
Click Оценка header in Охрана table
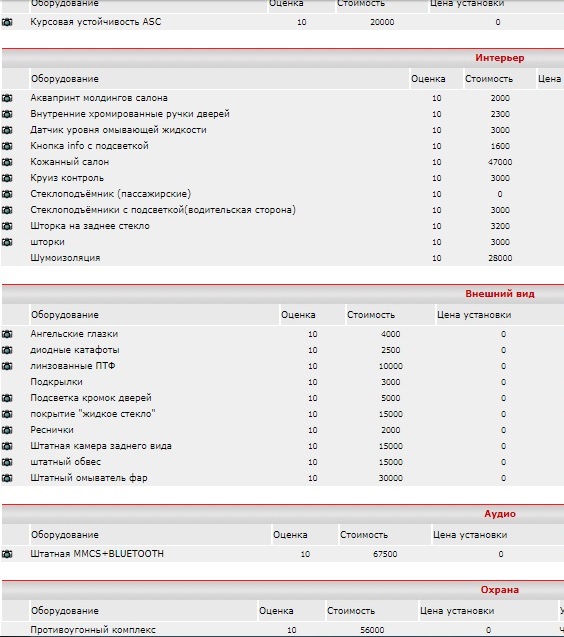[x=276, y=611]
